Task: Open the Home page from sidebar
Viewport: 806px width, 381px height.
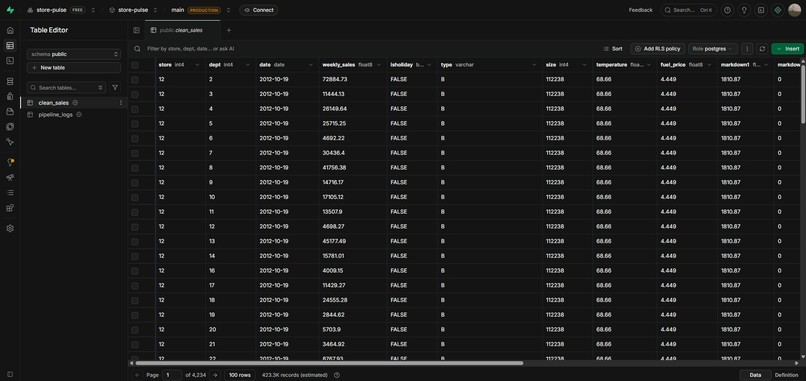Action: coord(10,30)
